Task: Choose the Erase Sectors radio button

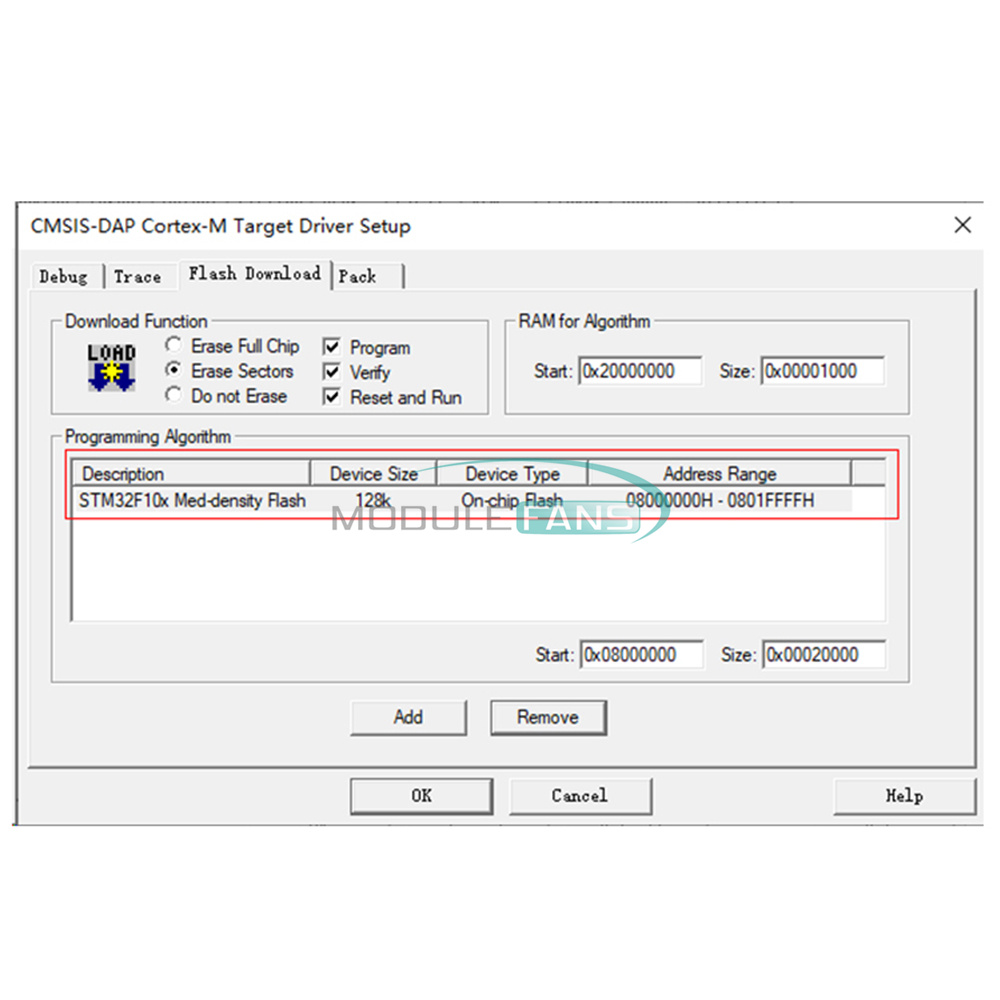Action: (x=173, y=370)
